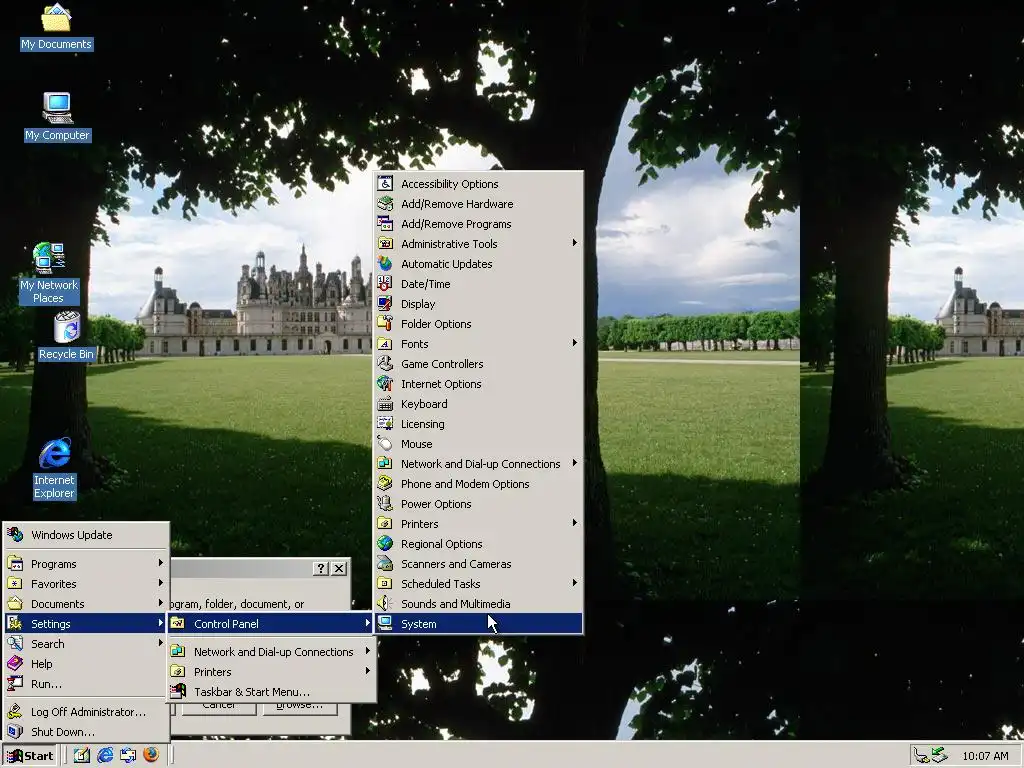Open Taskbar & Start Menu... settings
Viewport: 1024px width, 768px height.
click(x=271, y=692)
